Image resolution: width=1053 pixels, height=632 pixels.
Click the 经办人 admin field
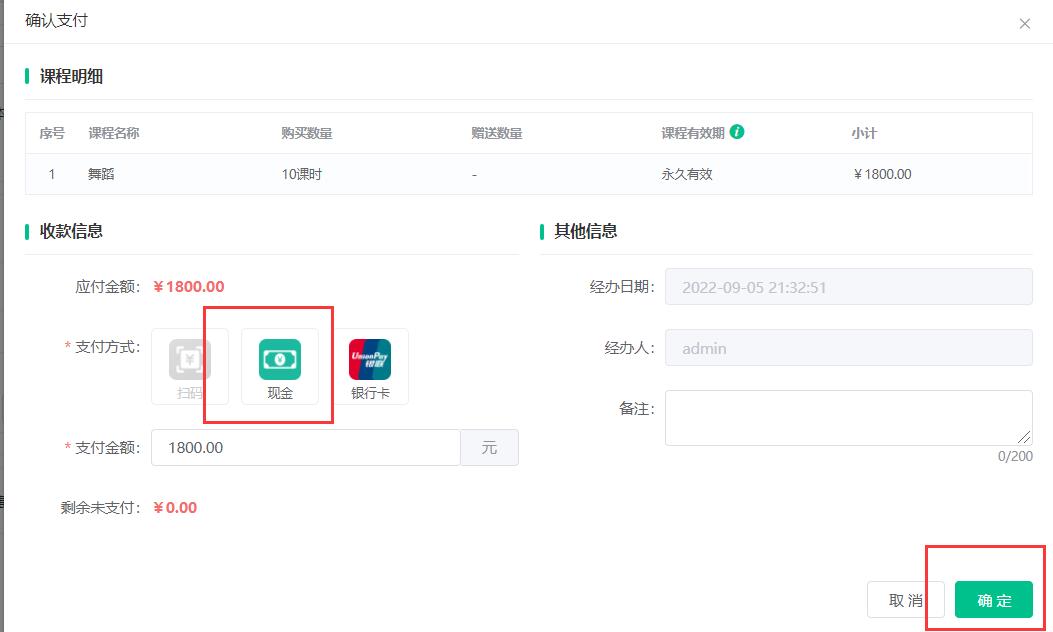(849, 348)
